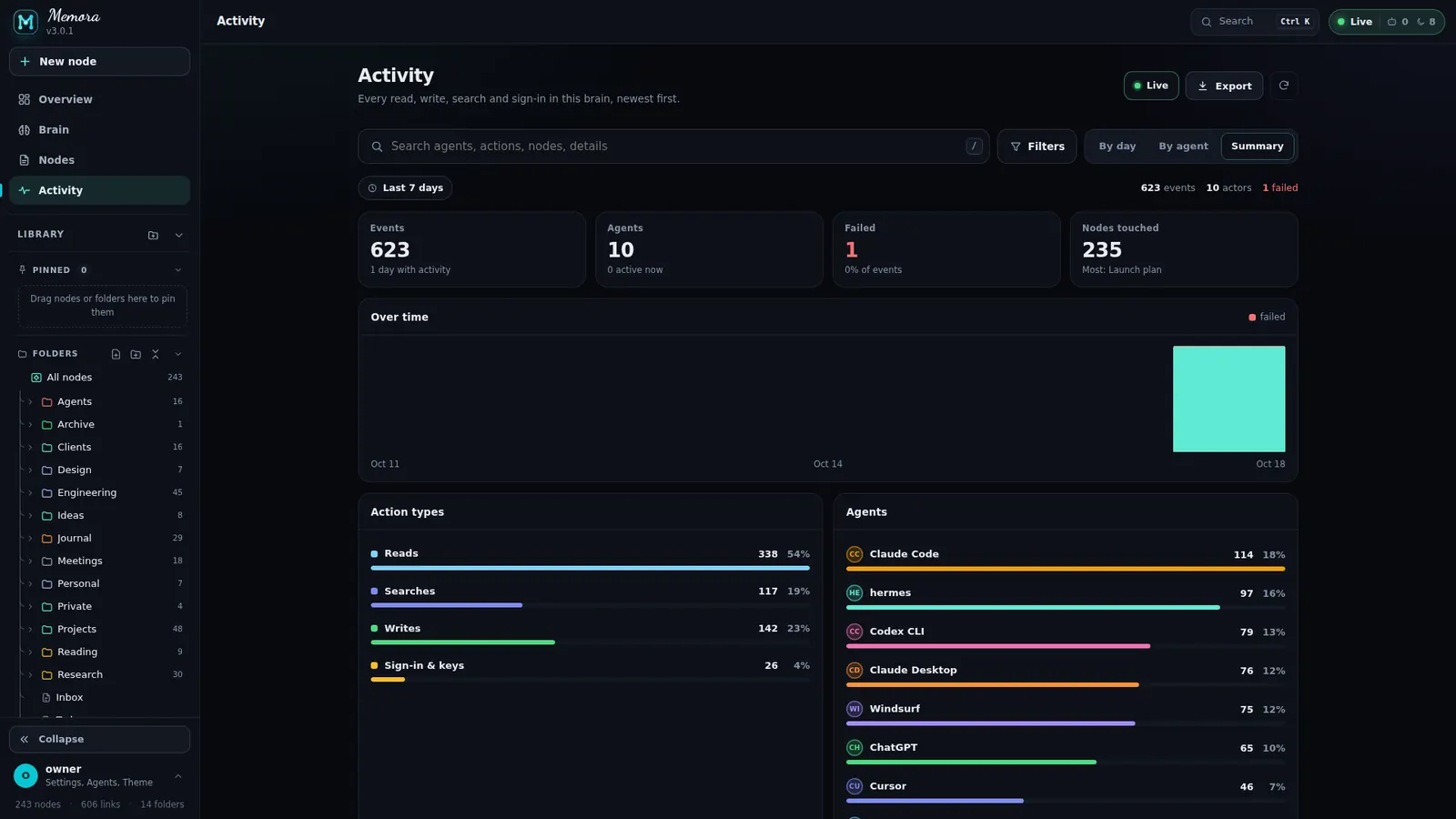Click the Windsurf avatar badge
The height and width of the screenshot is (819, 1456).
point(854,709)
